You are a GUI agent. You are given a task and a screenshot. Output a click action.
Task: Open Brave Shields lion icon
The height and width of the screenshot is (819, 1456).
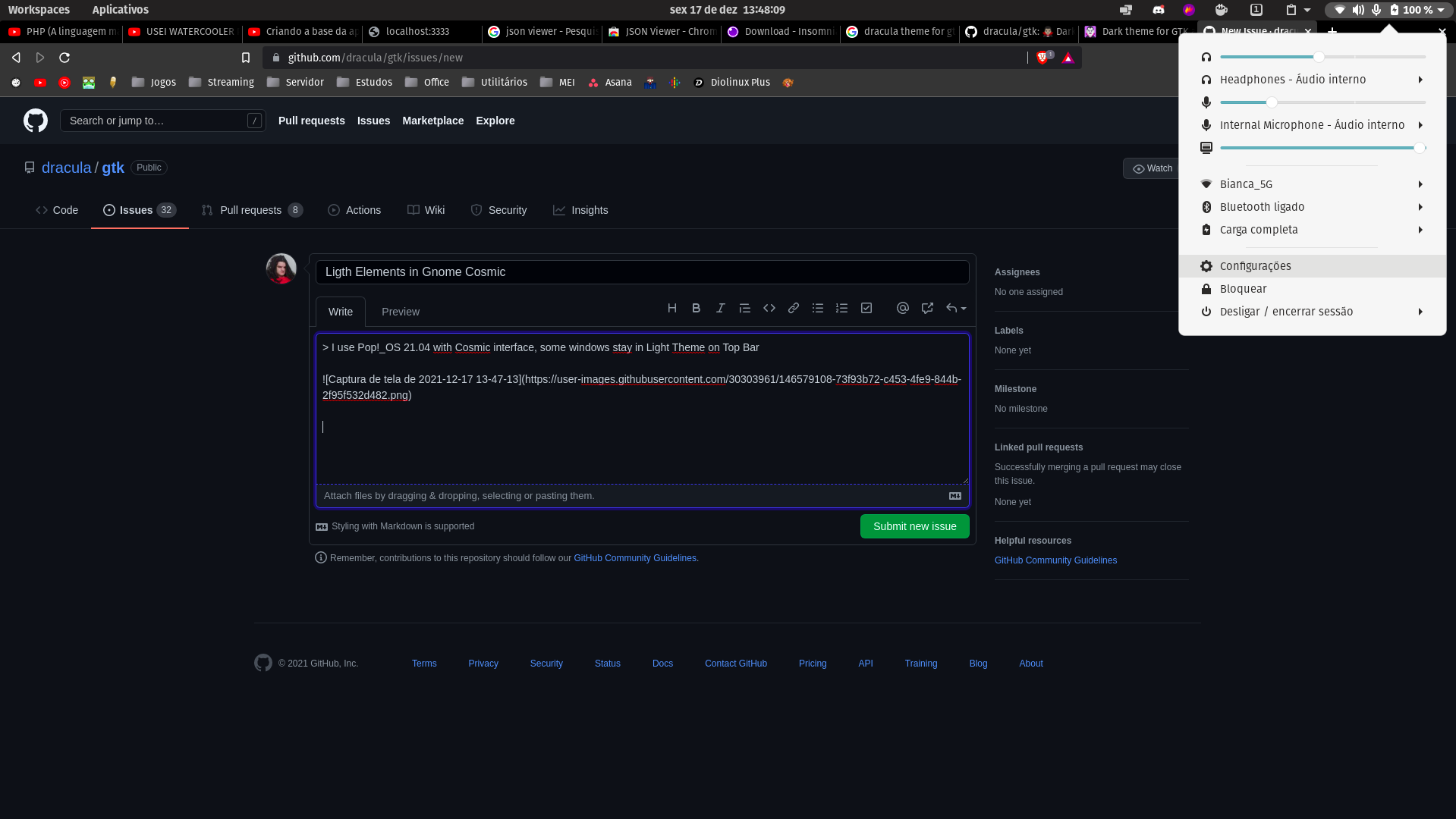pos(1044,58)
